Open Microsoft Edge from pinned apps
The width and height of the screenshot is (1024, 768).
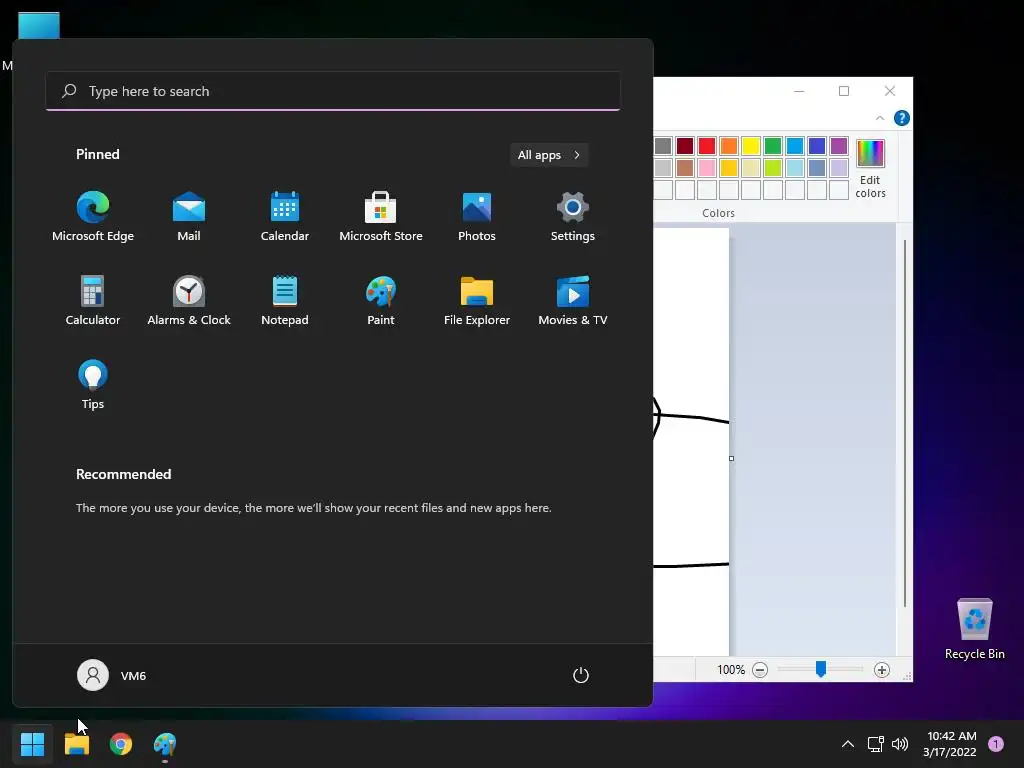[x=93, y=217]
